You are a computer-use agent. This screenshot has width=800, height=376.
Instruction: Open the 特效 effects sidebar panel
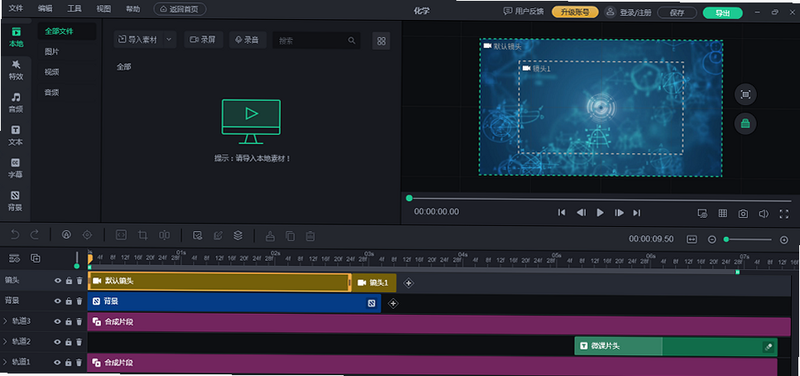(16, 70)
